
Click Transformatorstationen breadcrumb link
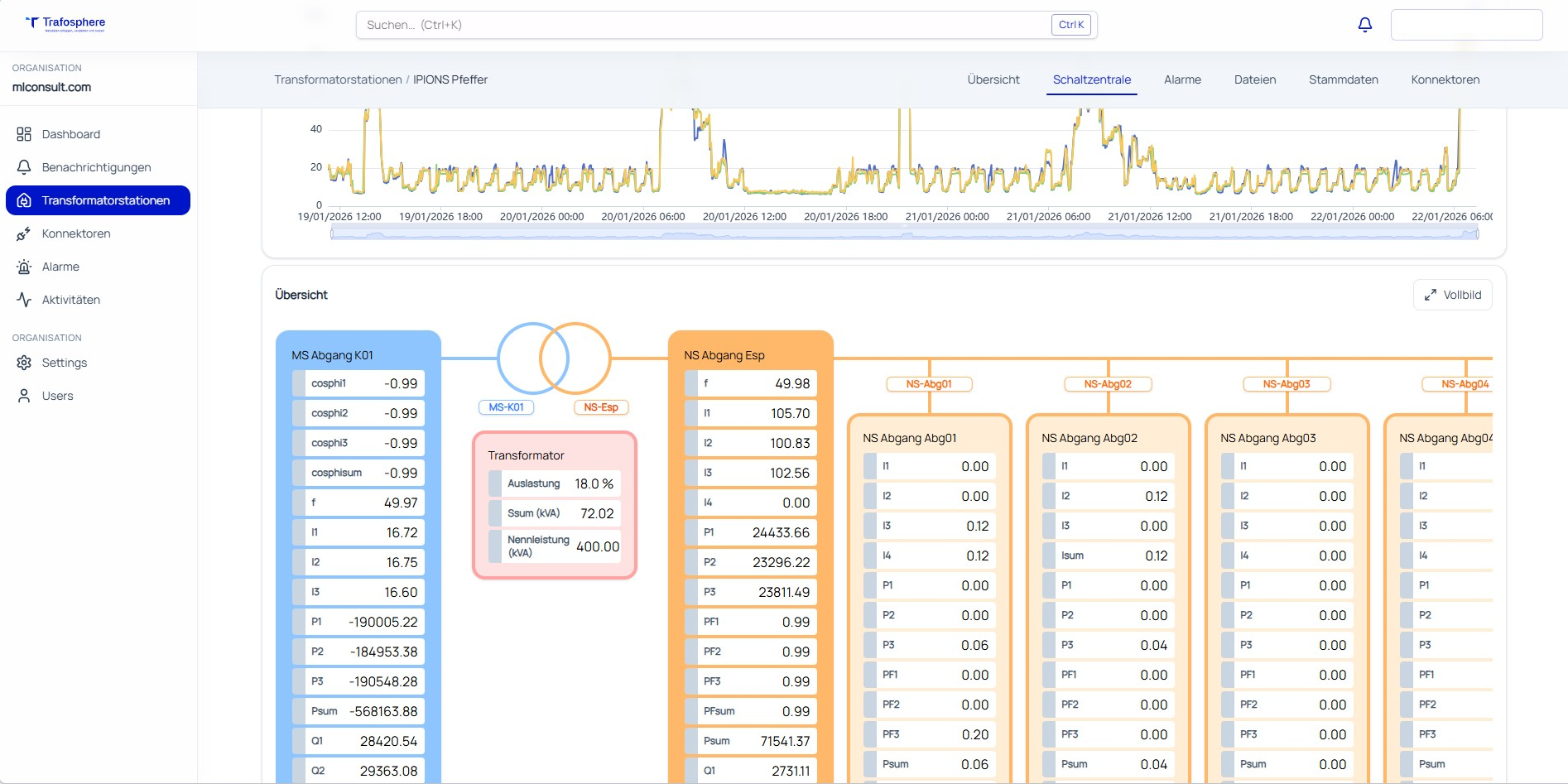(x=338, y=79)
